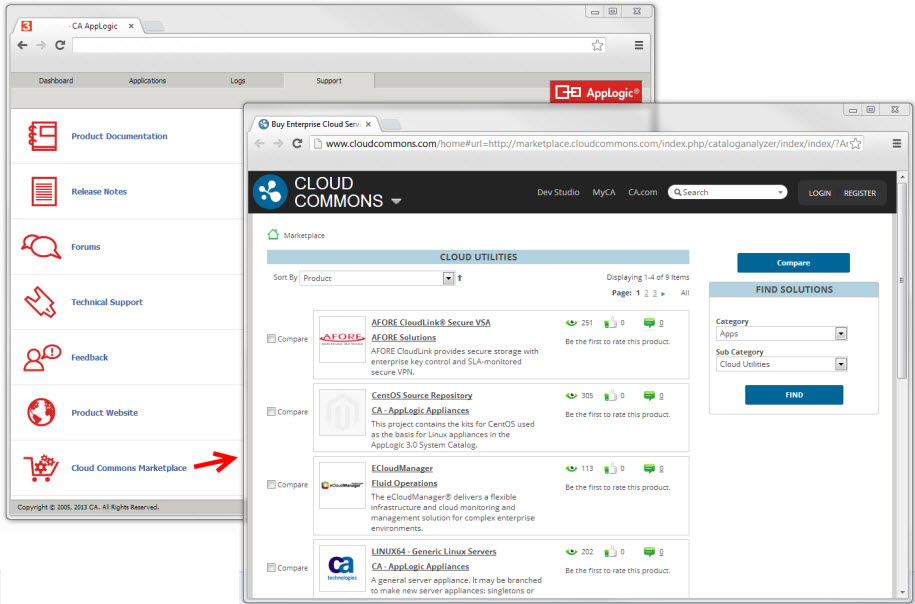Check Compare for AFORE CloudLink Secure VSA

pos(271,338)
